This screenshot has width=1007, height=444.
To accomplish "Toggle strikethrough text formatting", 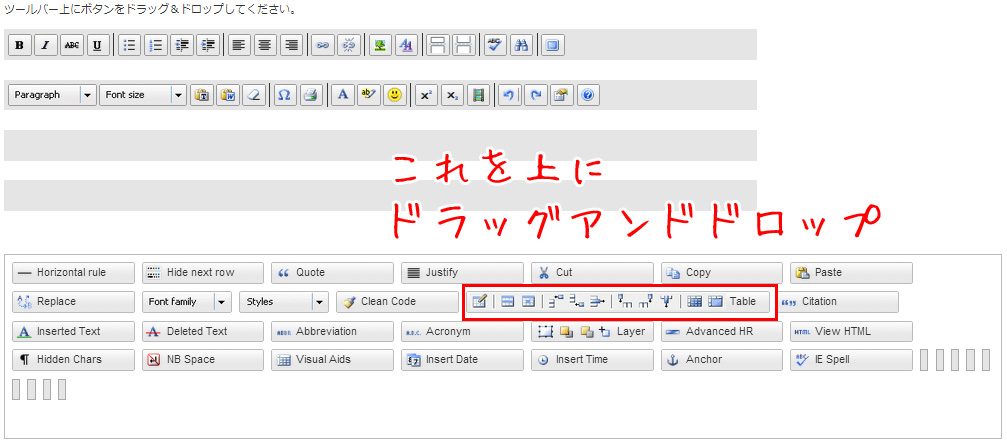I will coord(72,45).
